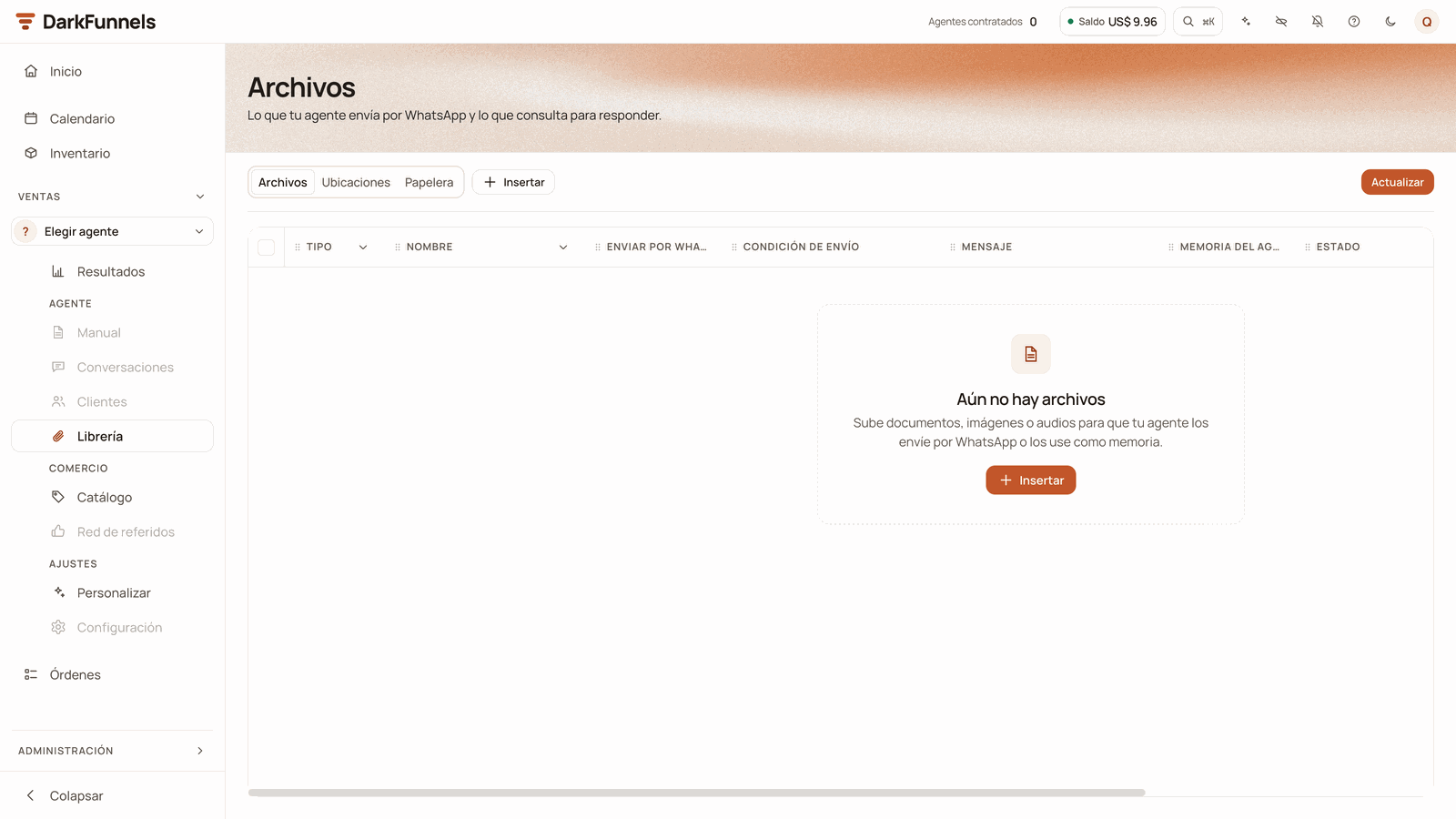Image resolution: width=1456 pixels, height=819 pixels.
Task: Click the Resultados chart icon
Action: 58,271
